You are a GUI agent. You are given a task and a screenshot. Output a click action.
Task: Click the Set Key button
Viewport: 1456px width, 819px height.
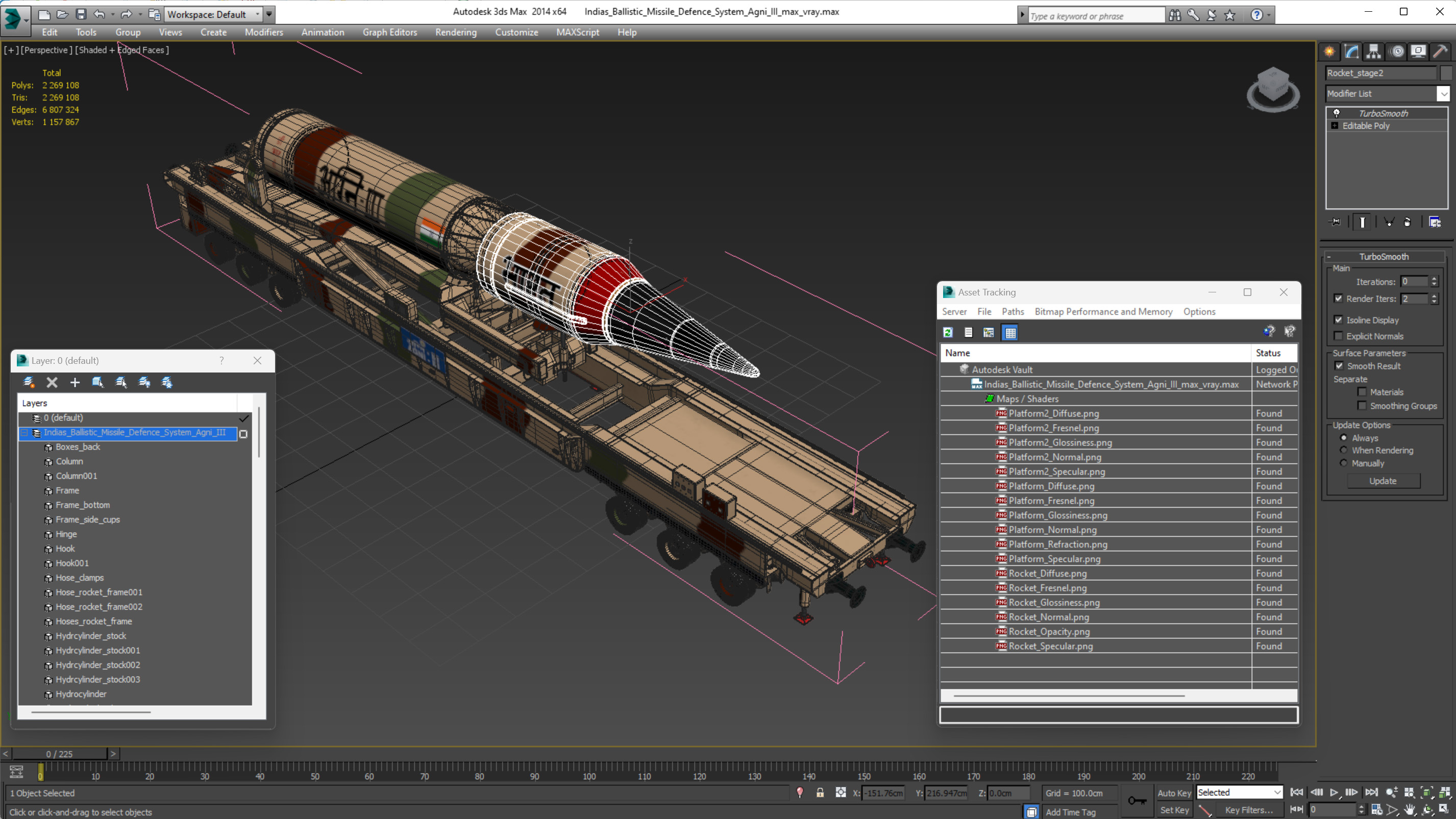[1174, 810]
